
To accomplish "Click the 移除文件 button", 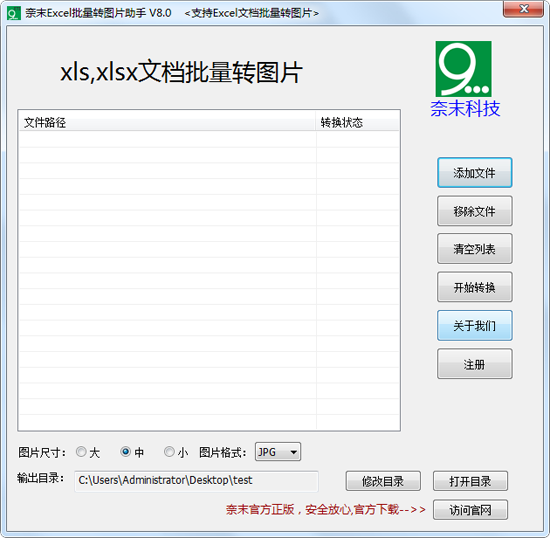I will click(x=475, y=211).
